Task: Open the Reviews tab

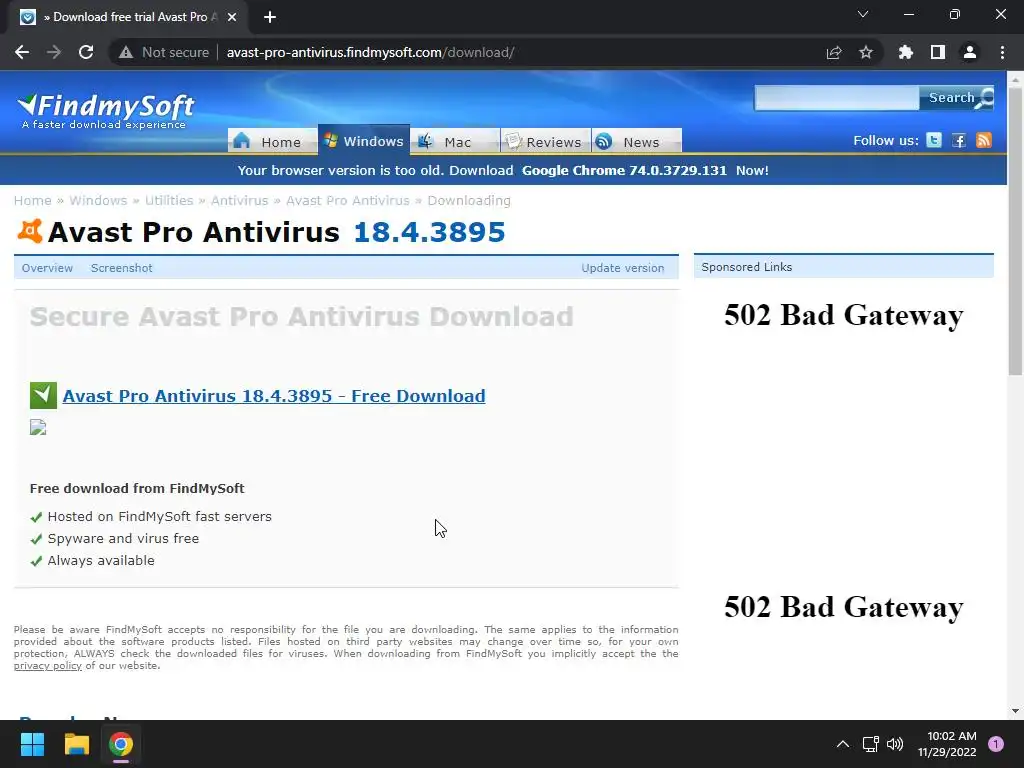Action: point(545,141)
